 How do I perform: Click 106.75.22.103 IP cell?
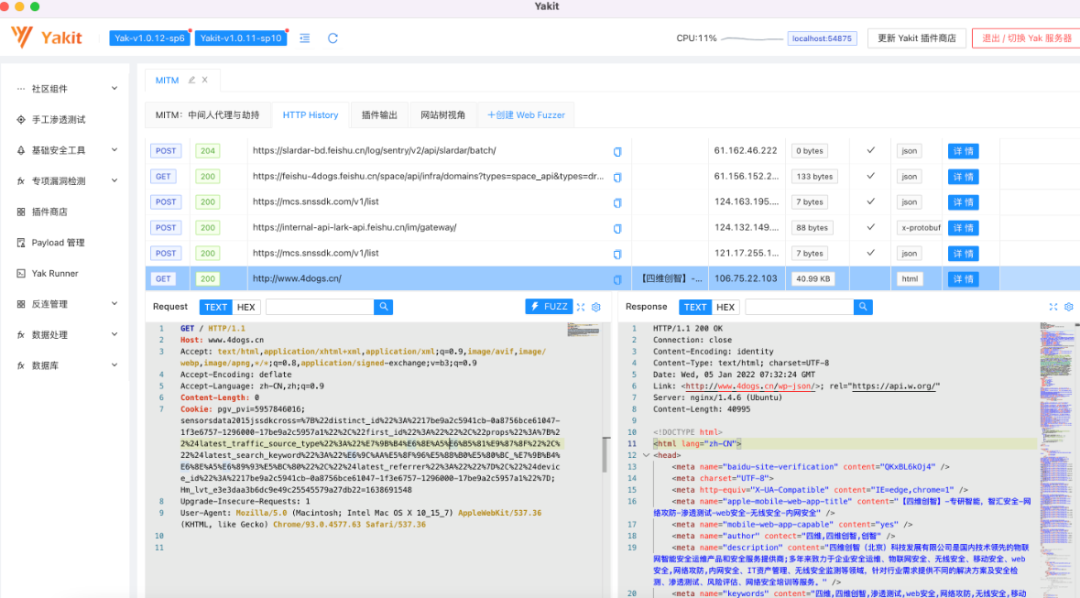click(746, 279)
